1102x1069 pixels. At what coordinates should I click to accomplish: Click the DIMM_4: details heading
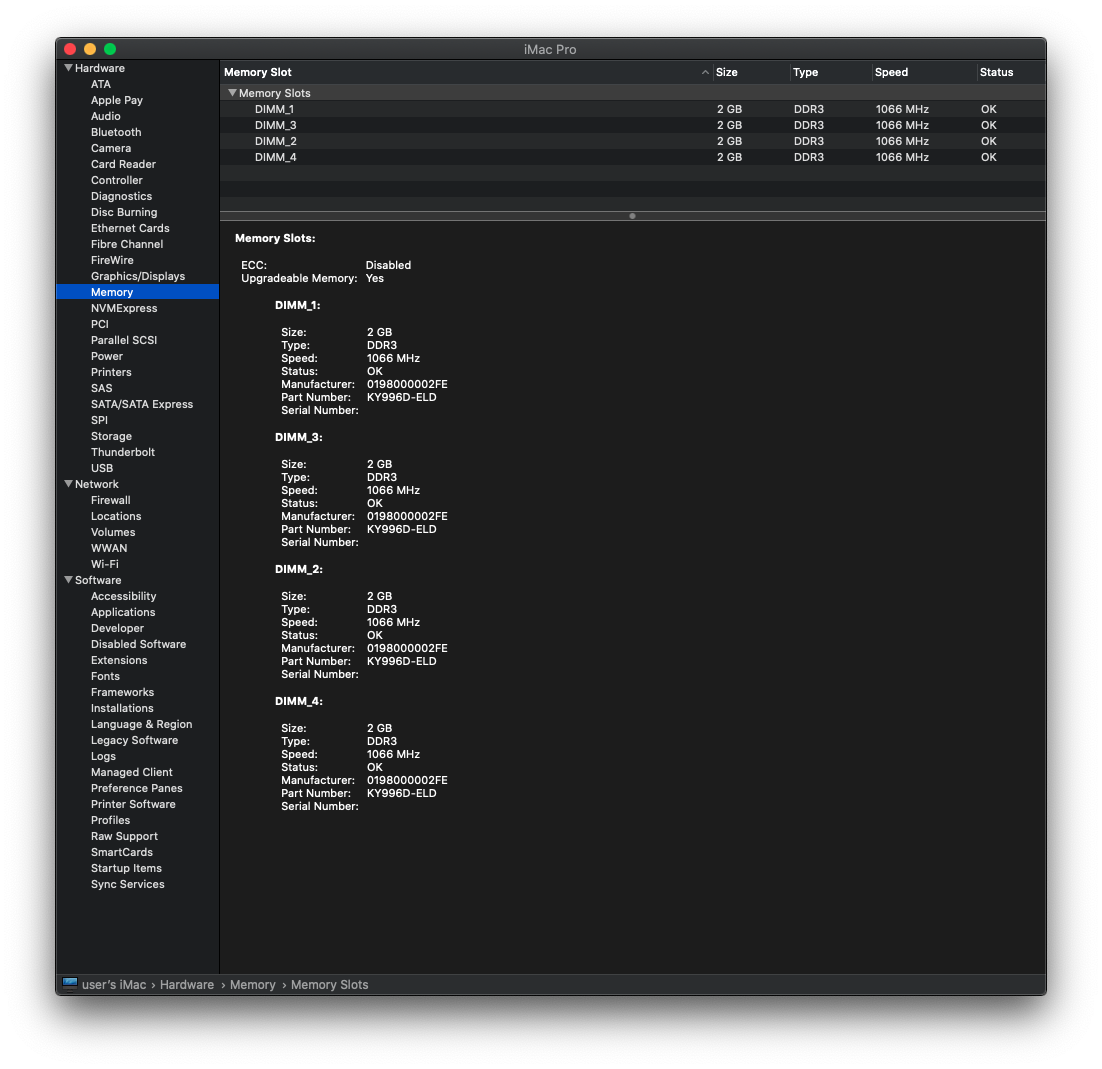pos(299,701)
